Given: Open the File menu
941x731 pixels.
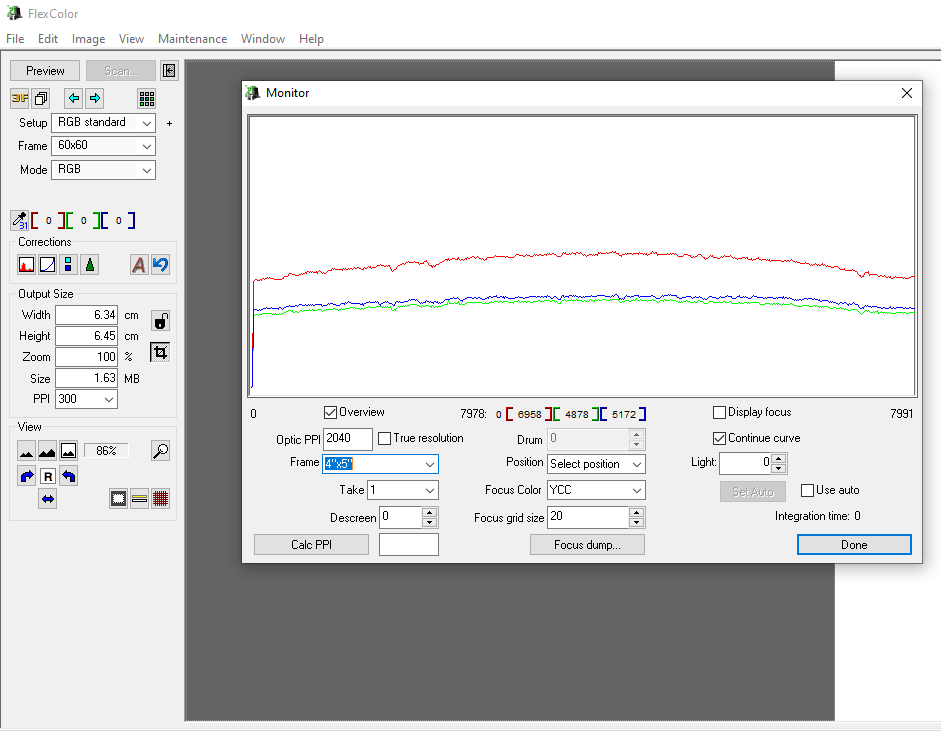Looking at the screenshot, I should point(15,38).
